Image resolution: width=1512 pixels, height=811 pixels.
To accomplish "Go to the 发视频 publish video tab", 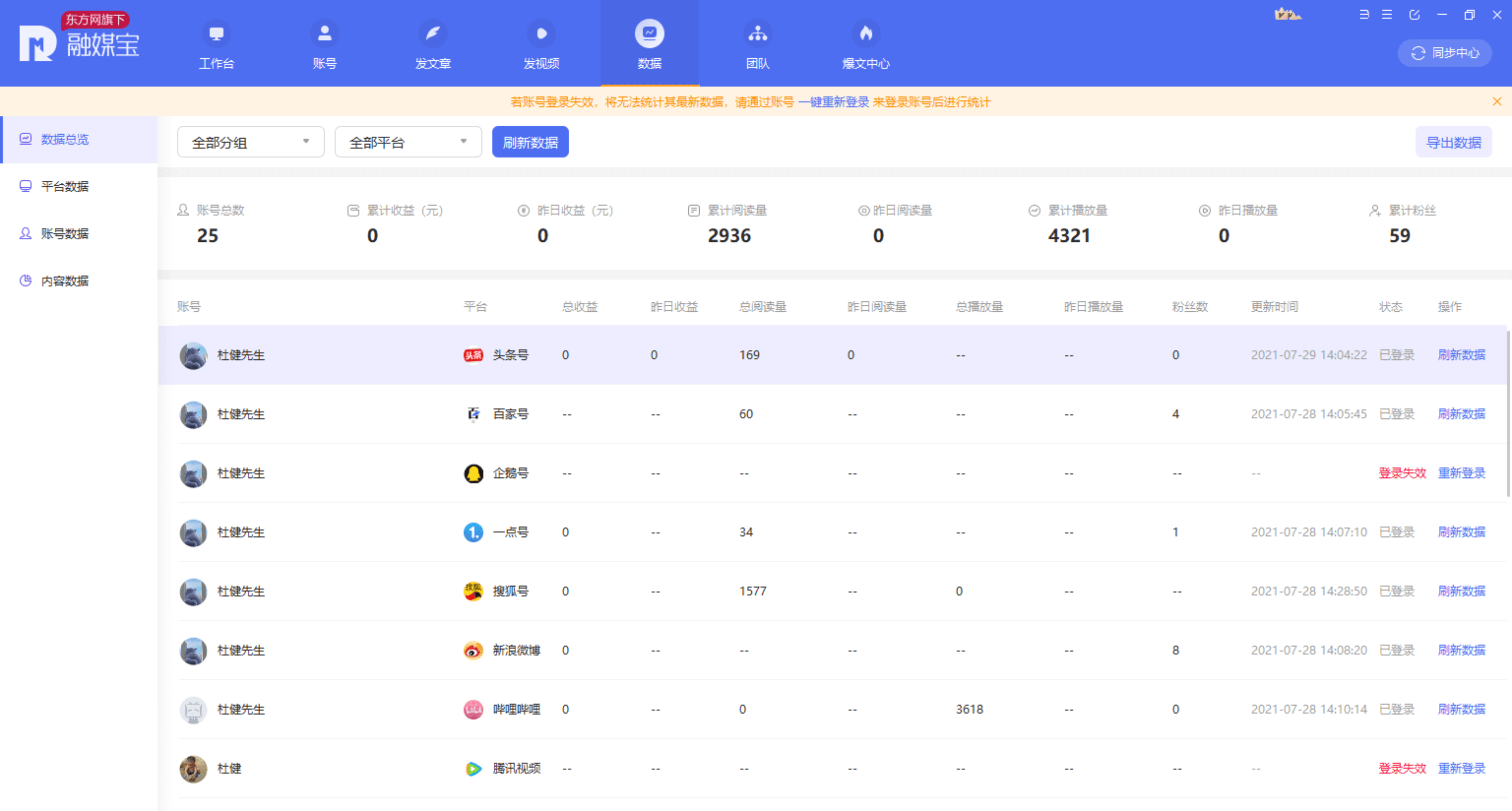I will pyautogui.click(x=541, y=44).
